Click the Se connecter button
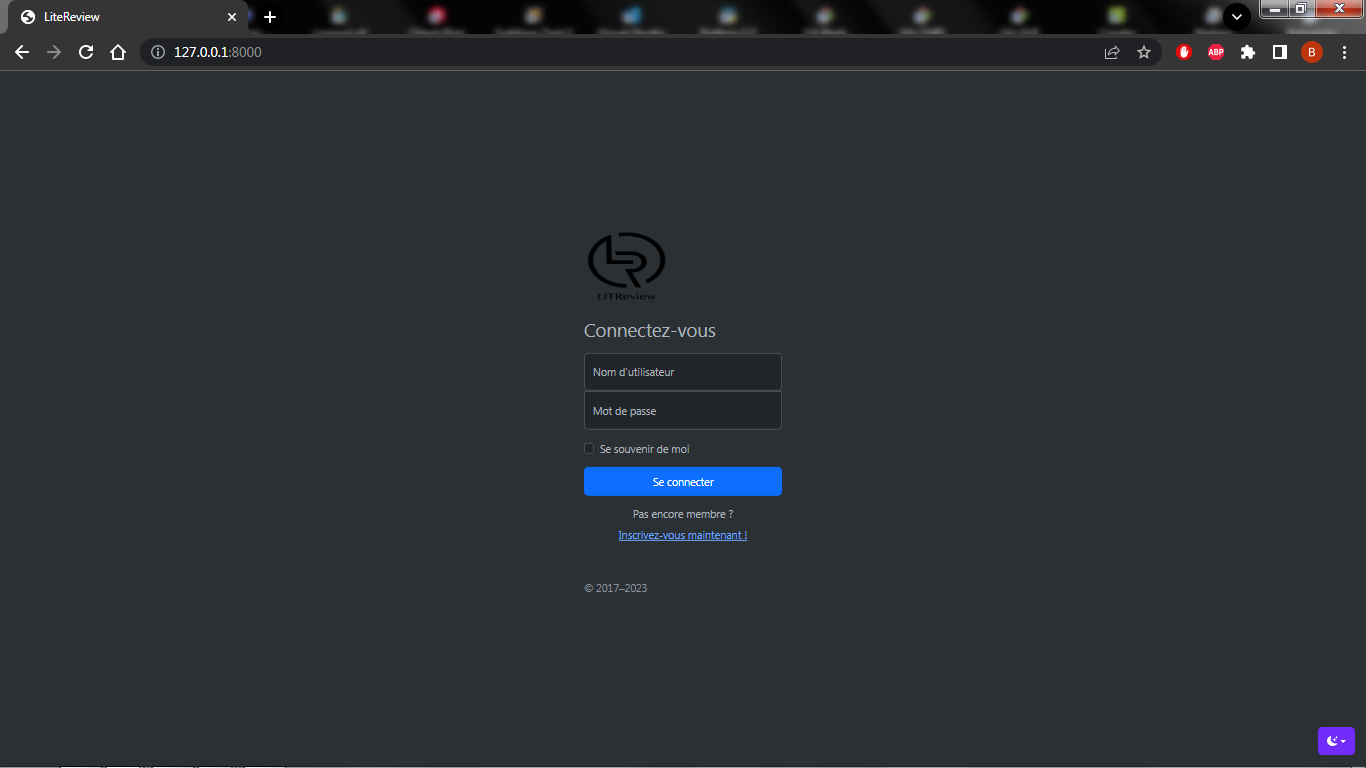This screenshot has height=768, width=1366. coord(683,482)
